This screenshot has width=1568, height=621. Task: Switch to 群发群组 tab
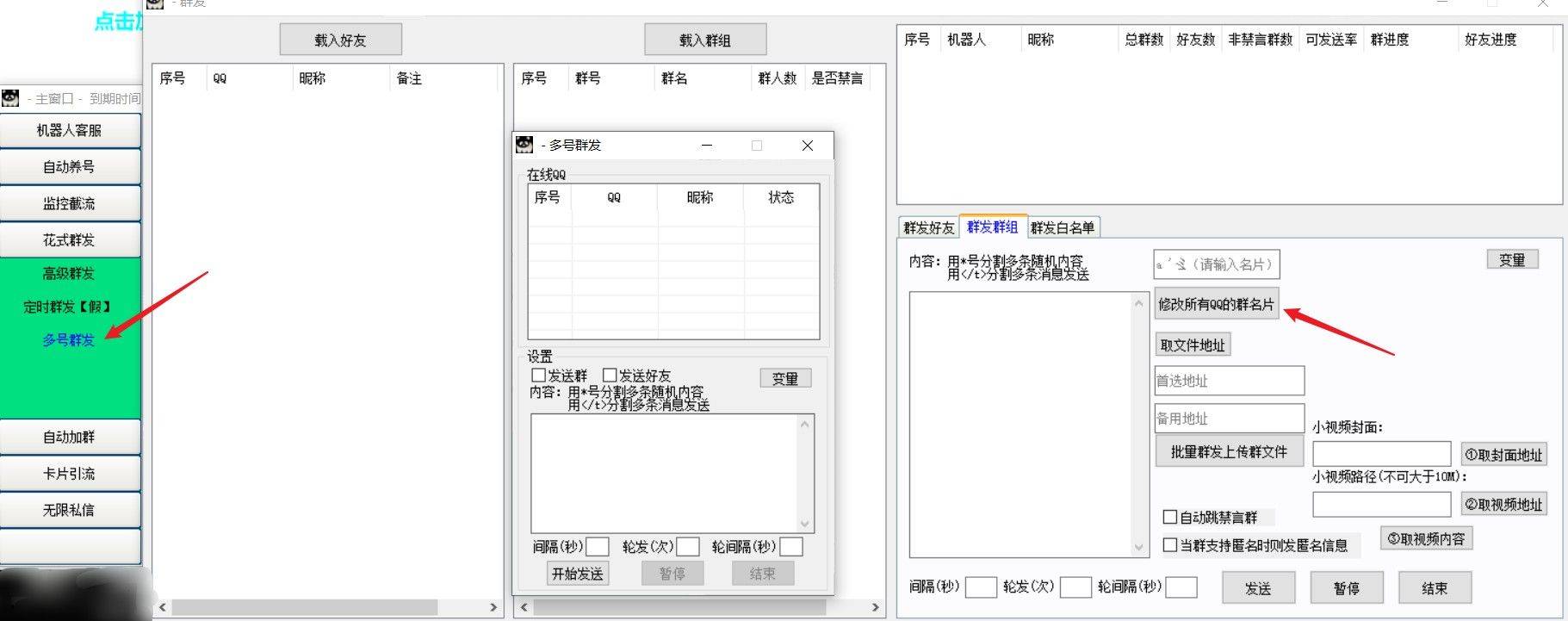click(992, 227)
